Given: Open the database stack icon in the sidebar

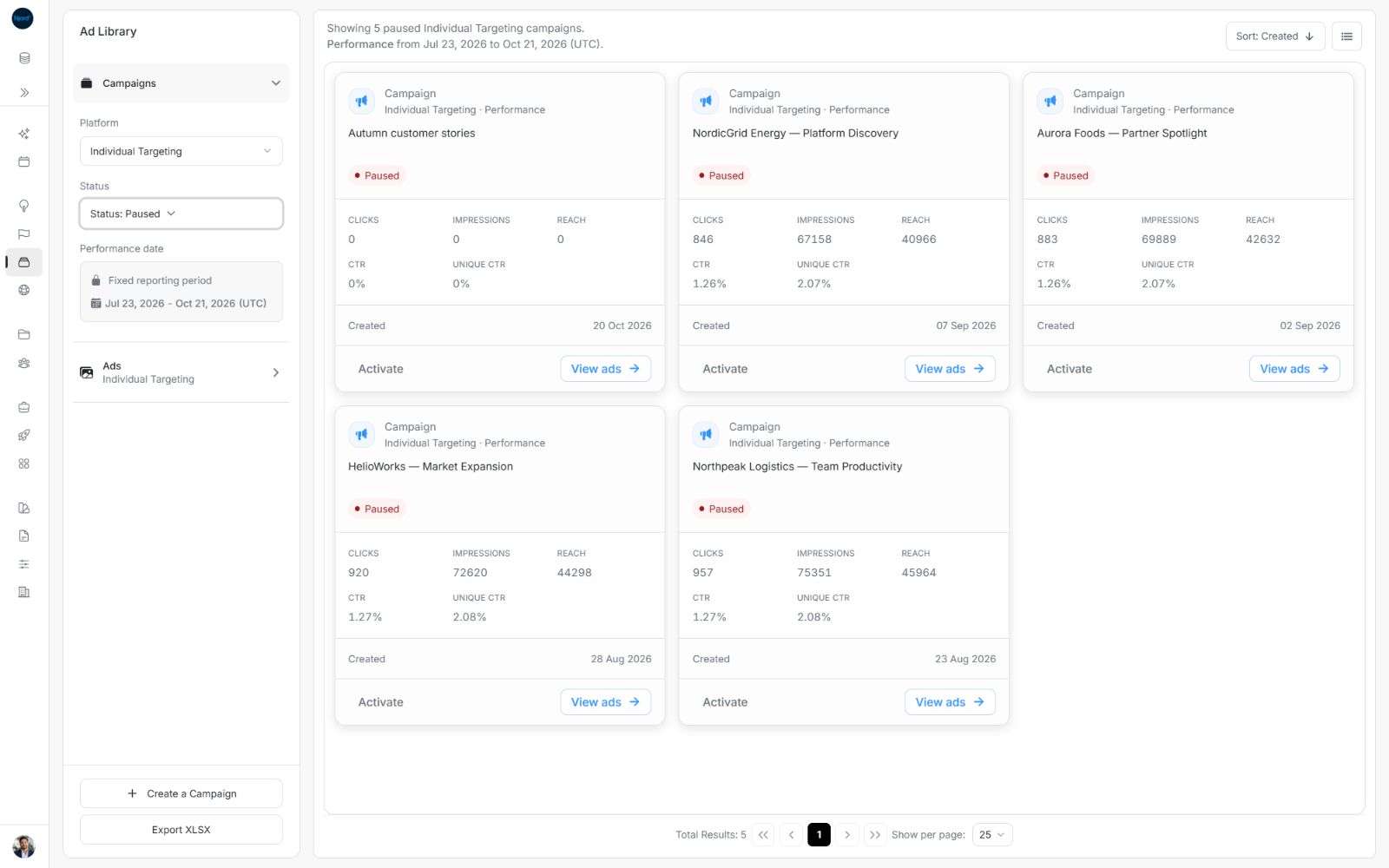Looking at the screenshot, I should tap(24, 58).
